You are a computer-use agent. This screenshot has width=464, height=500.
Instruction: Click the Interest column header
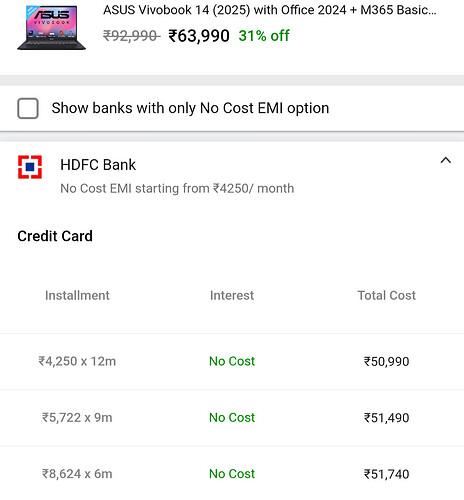click(x=232, y=295)
